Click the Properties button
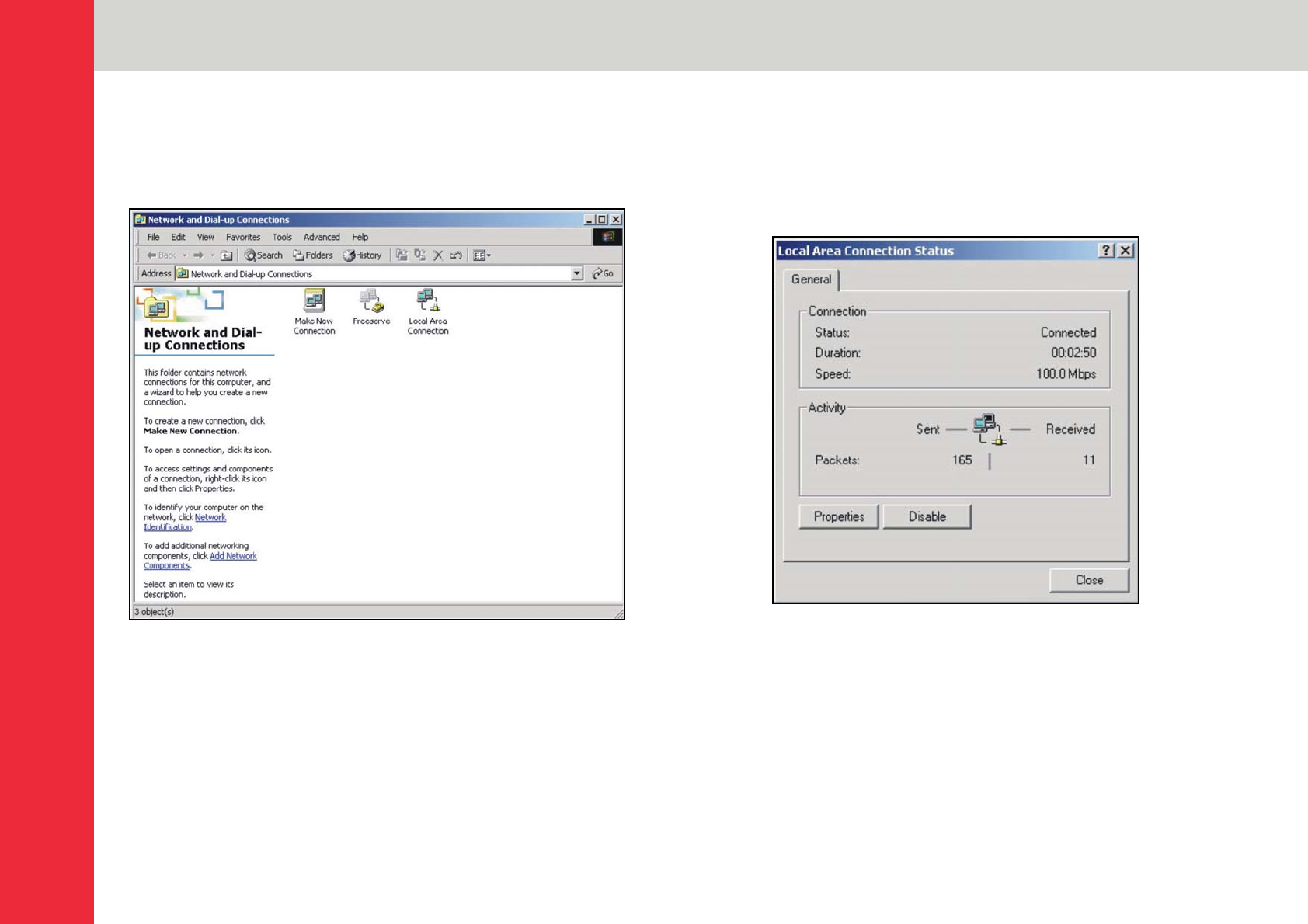The height and width of the screenshot is (924, 1308). pyautogui.click(x=839, y=516)
